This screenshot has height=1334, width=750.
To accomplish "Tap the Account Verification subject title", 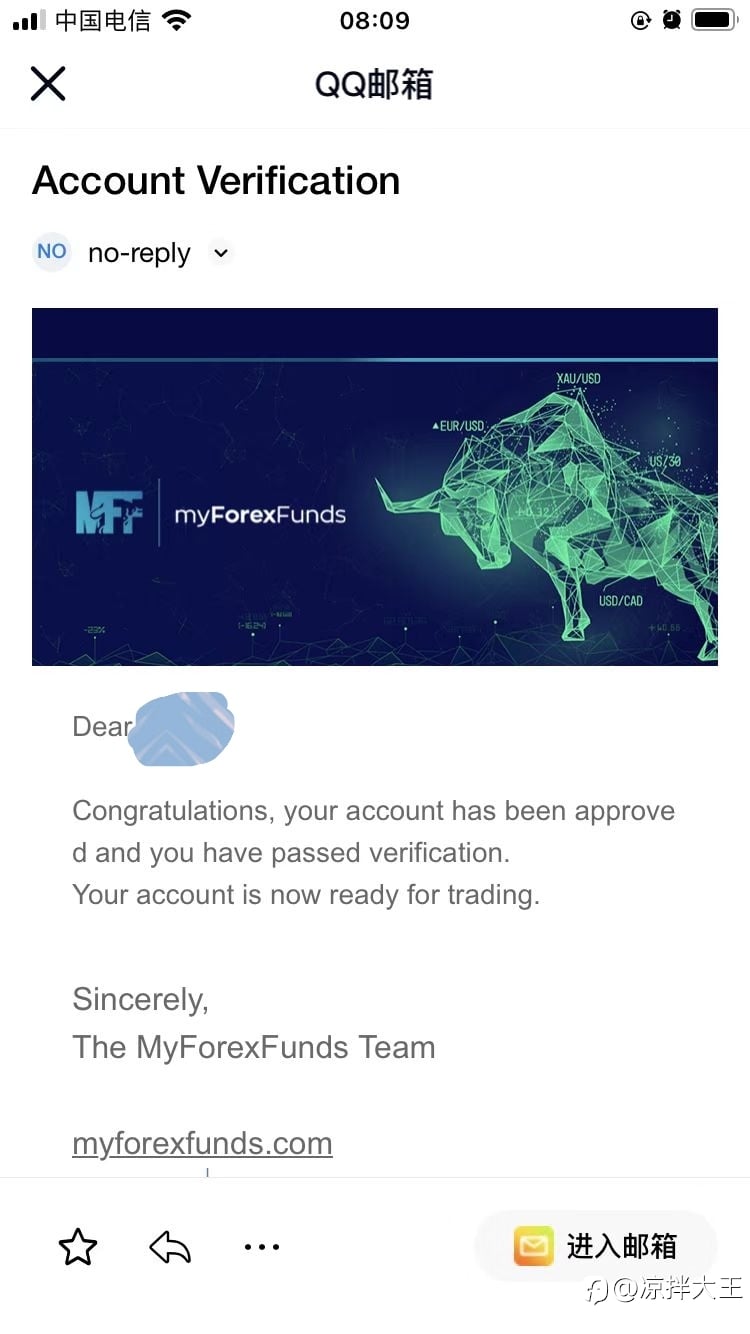I will tap(216, 181).
